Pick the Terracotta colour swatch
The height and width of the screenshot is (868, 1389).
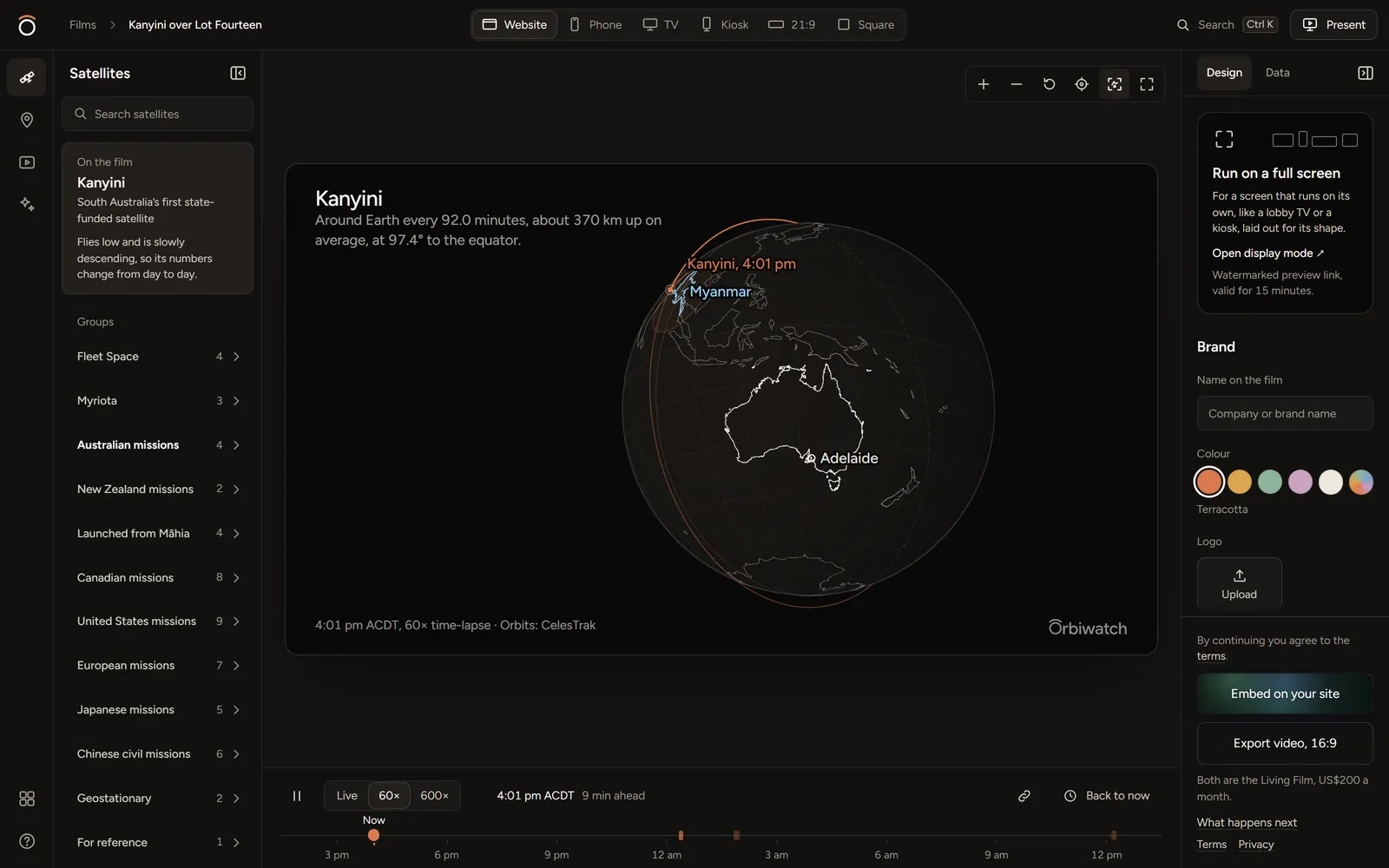pyautogui.click(x=1209, y=482)
